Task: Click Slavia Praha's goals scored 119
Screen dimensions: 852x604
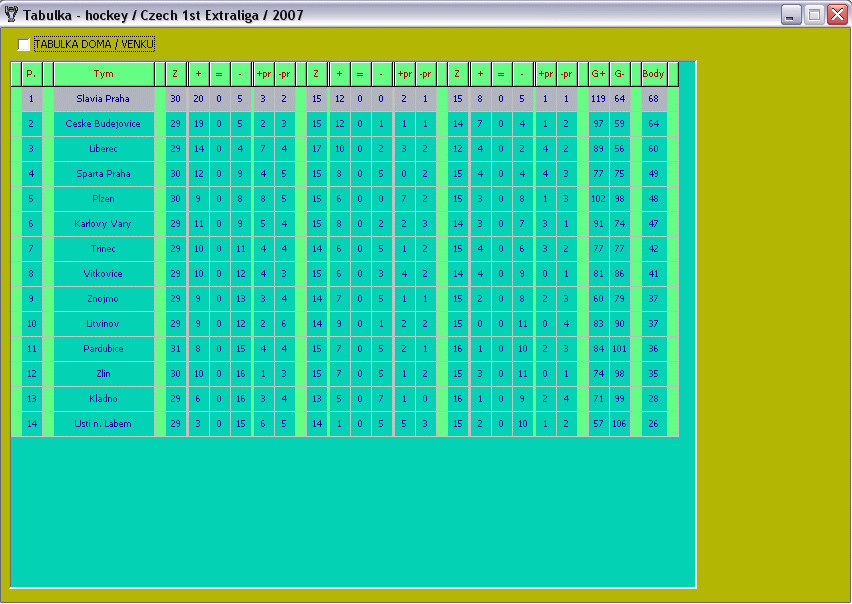Action: click(598, 99)
